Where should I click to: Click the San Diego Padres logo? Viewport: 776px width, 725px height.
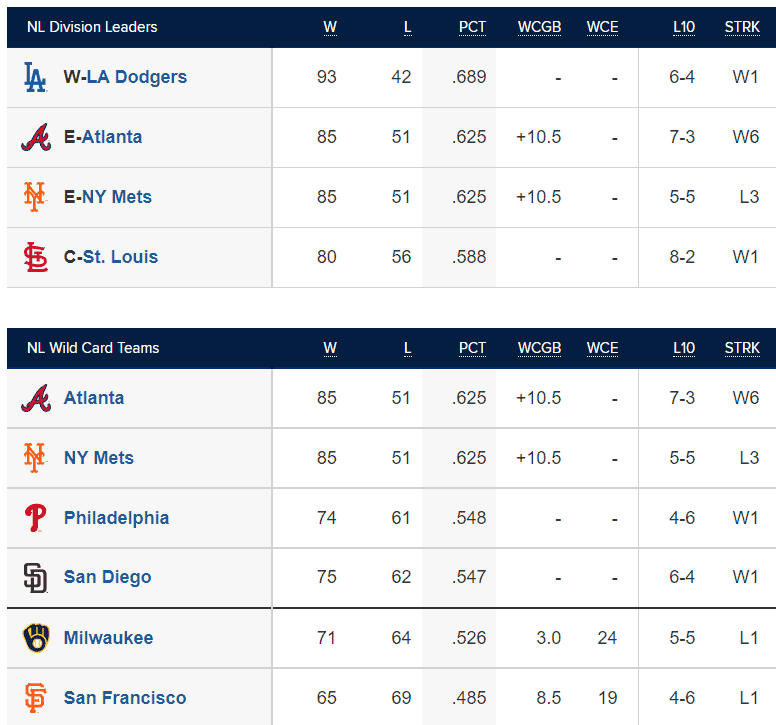(x=35, y=578)
